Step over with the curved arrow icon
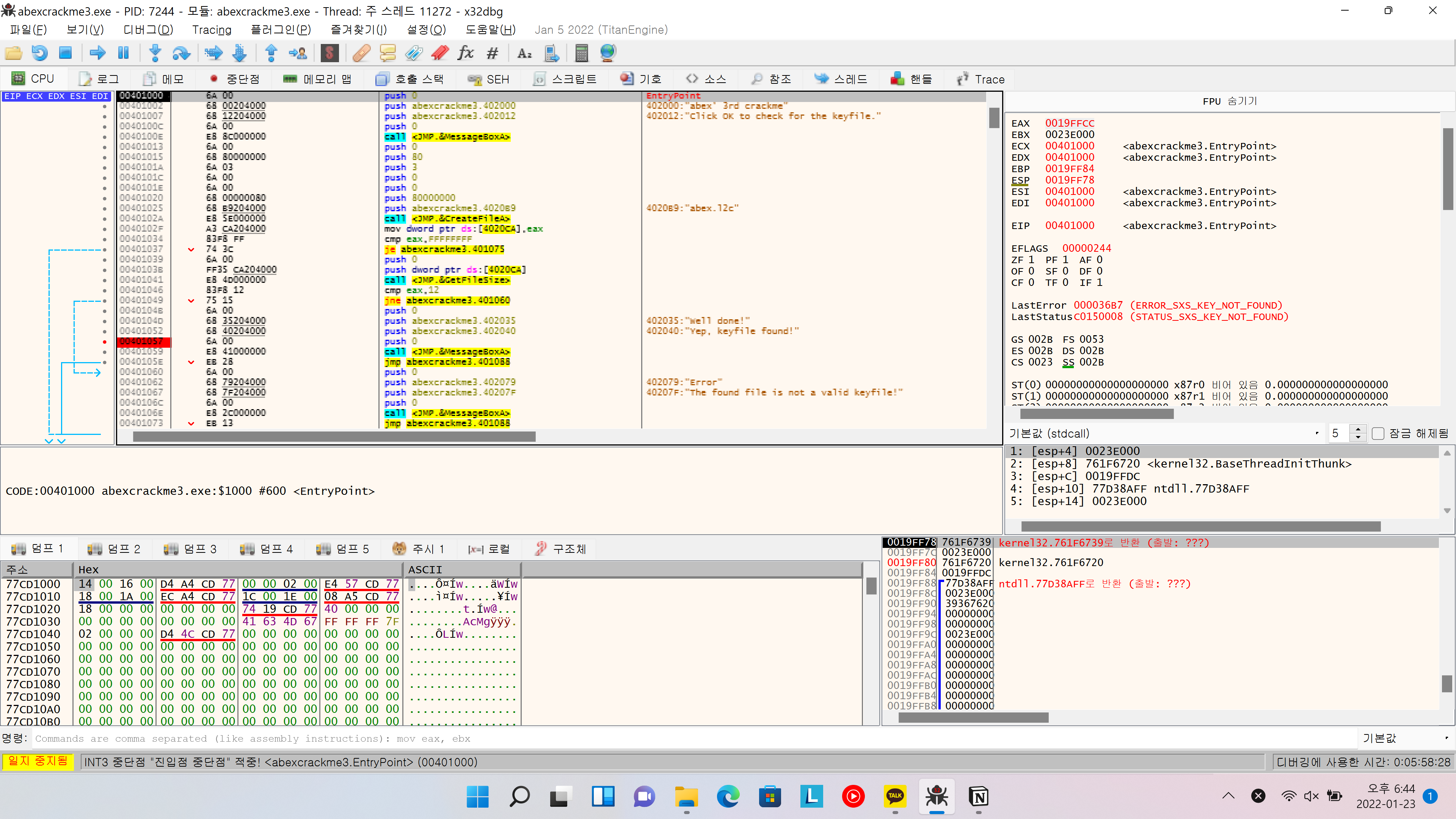The image size is (1456, 819). (181, 53)
